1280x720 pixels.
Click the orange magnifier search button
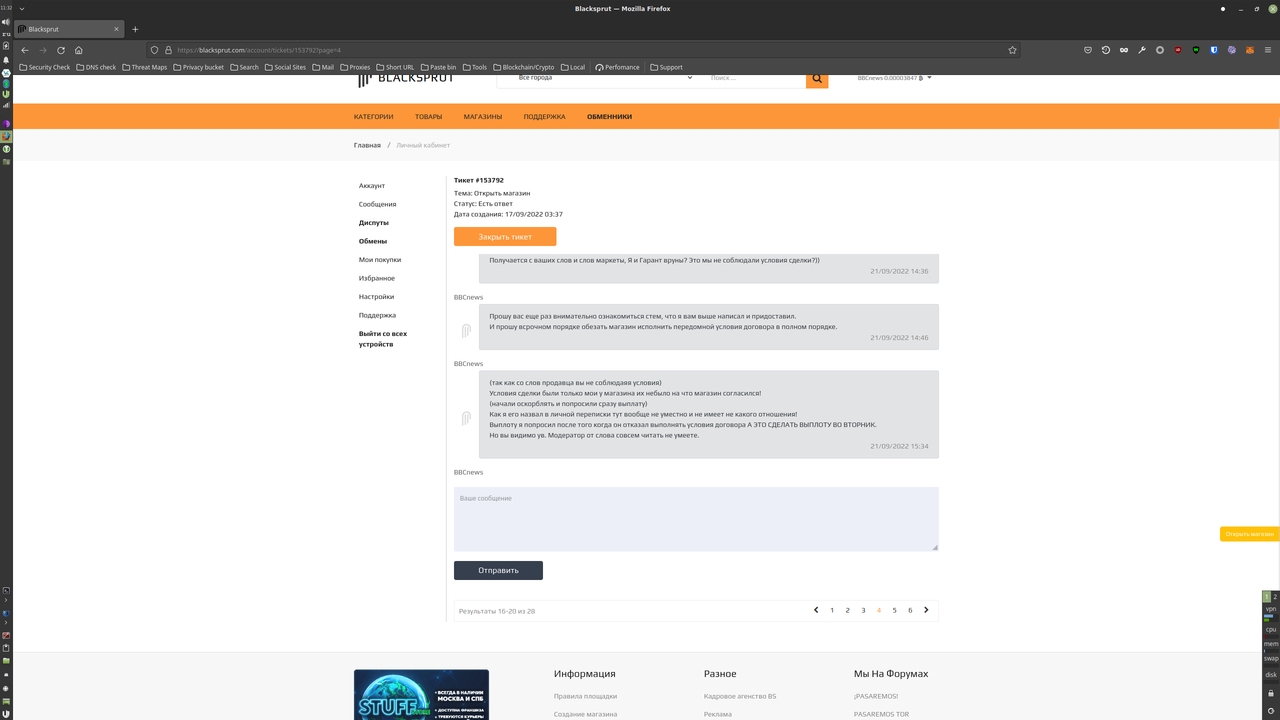coord(817,78)
